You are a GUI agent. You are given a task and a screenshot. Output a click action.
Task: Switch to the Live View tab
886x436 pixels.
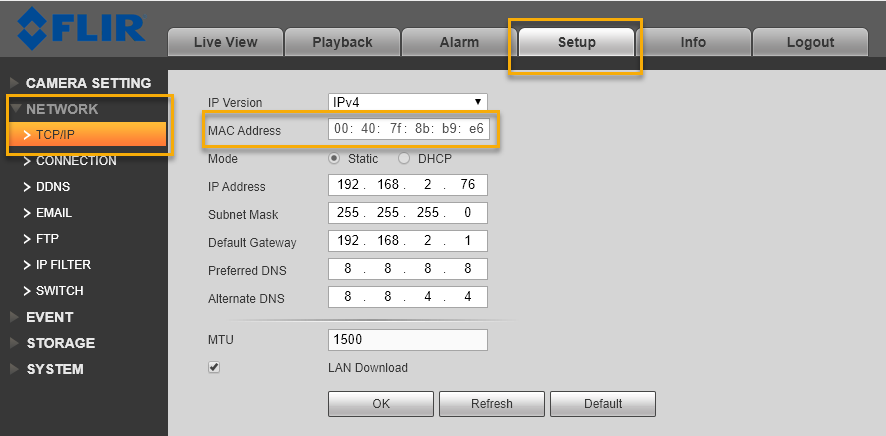pyautogui.click(x=225, y=42)
